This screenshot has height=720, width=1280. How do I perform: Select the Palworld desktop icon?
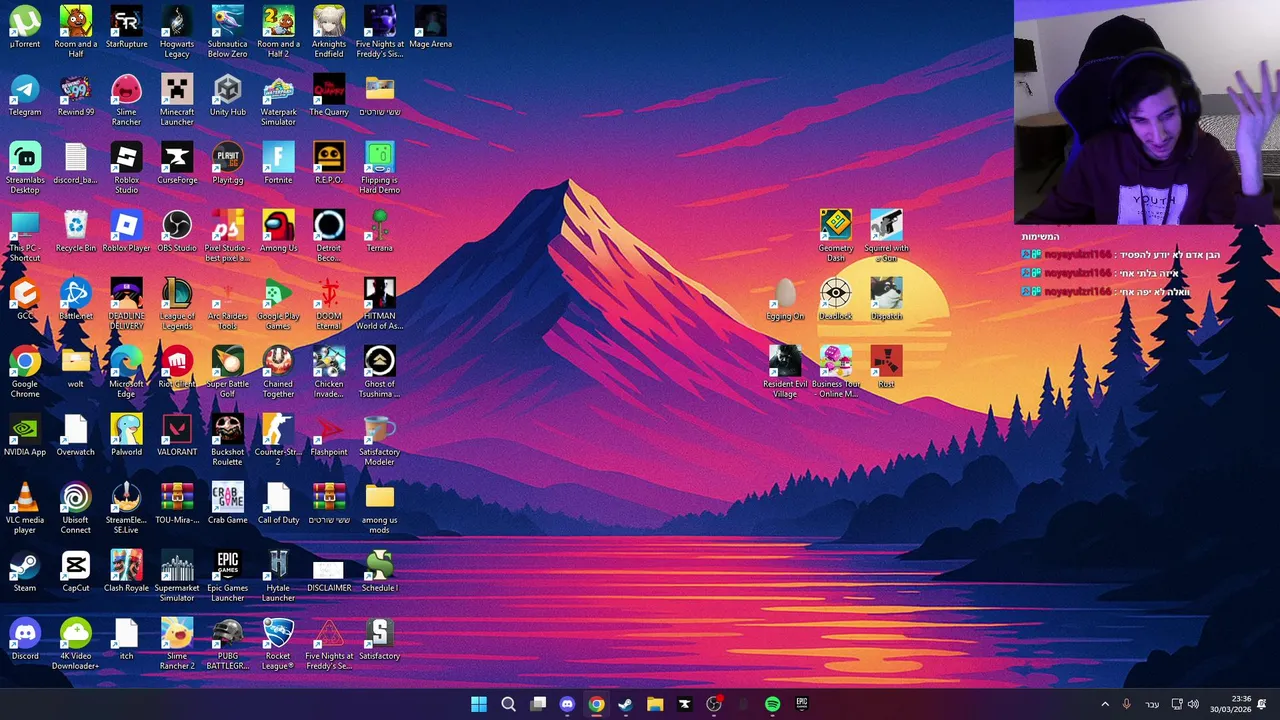click(x=126, y=435)
